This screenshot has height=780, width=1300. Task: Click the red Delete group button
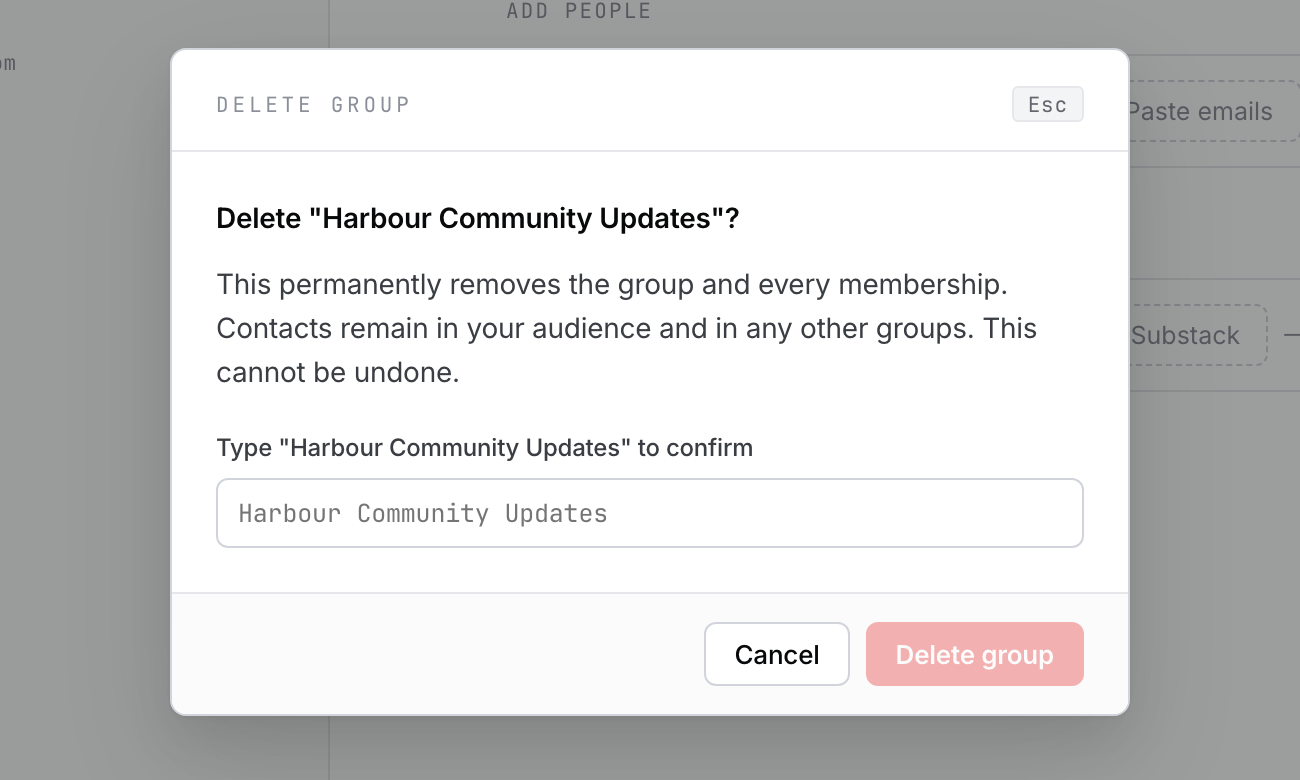tap(975, 654)
